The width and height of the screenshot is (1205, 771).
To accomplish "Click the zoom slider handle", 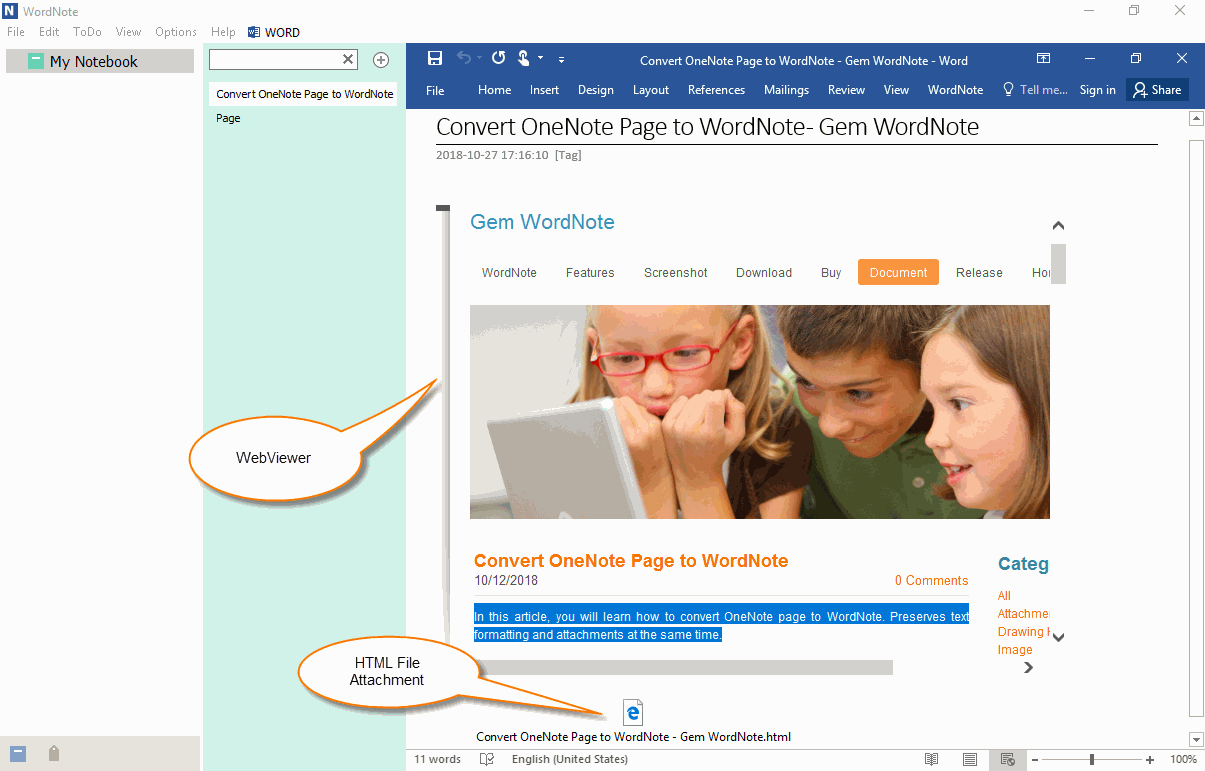I will click(x=1091, y=759).
